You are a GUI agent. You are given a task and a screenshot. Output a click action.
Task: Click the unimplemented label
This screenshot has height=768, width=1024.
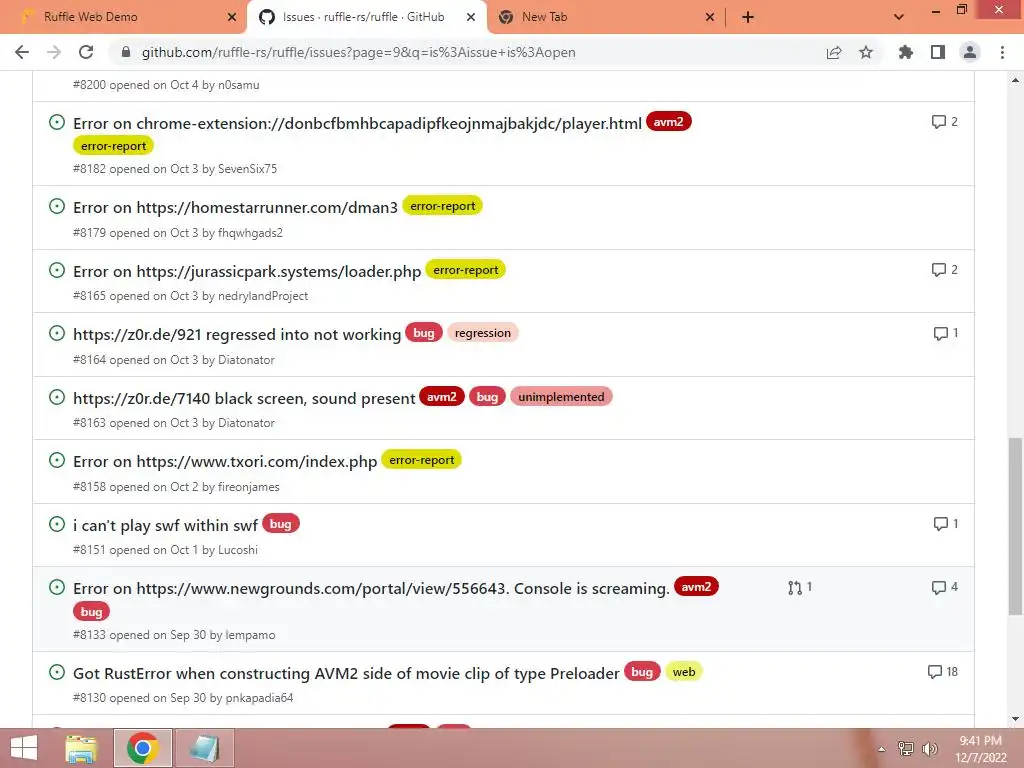(561, 396)
